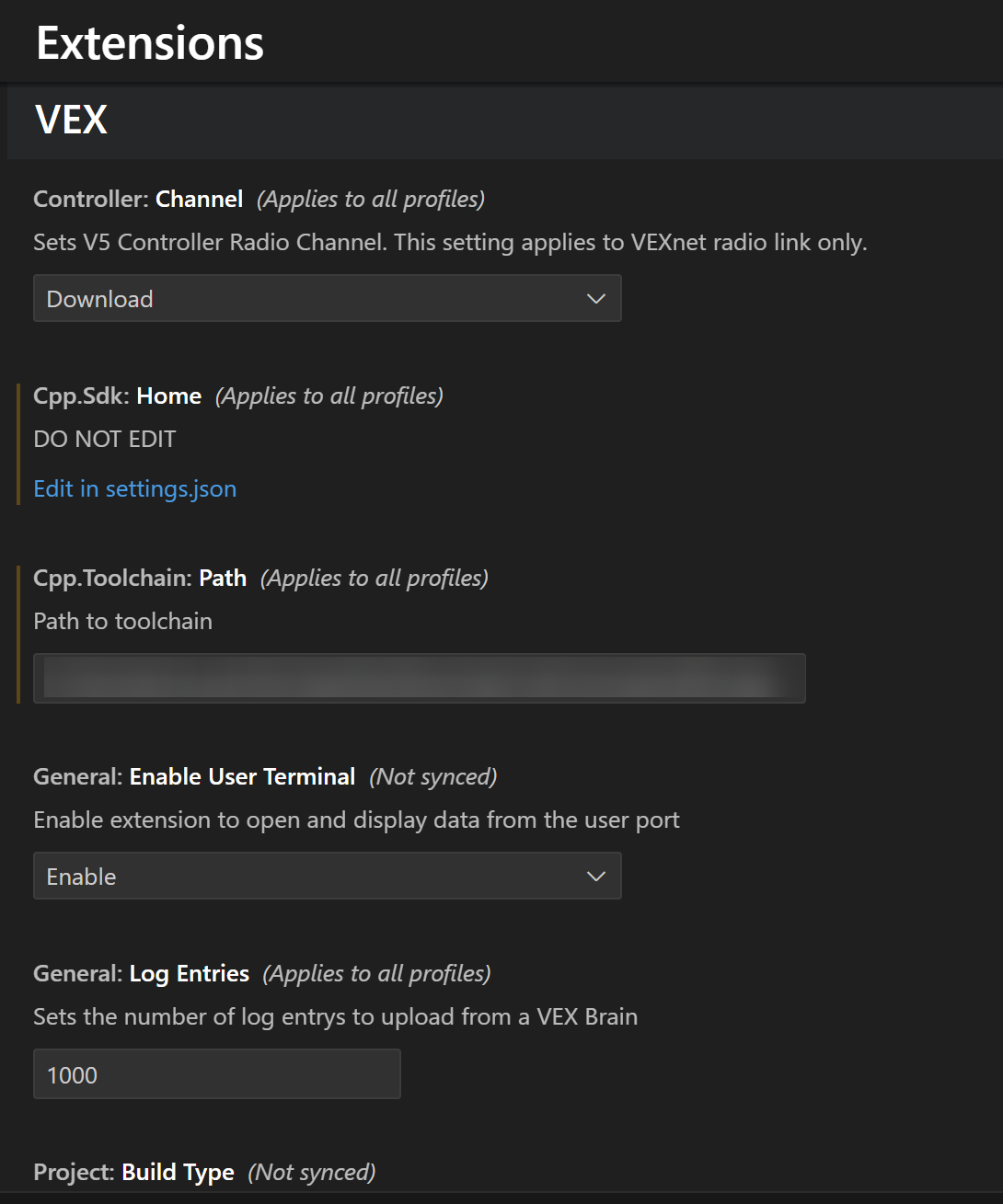Screen dimensions: 1003x1204
Task: Click the Project: Build Type label
Action: click(133, 1172)
